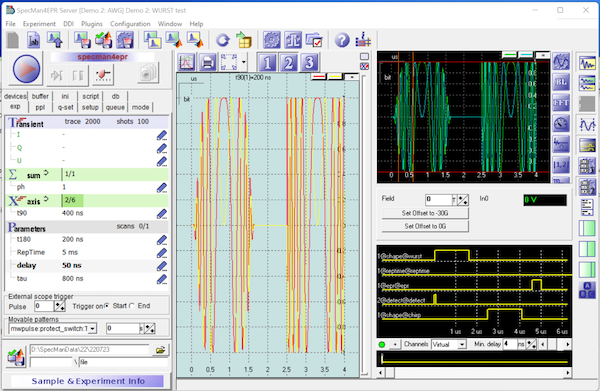
Task: Click Set Offset to 0G button
Action: pyautogui.click(x=425, y=226)
